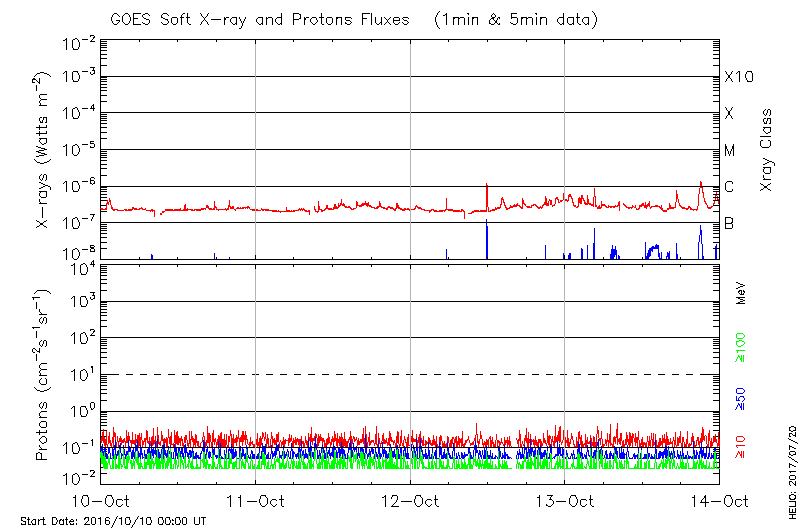
Task: Click the 'B' X-ray class label
Action: click(730, 223)
